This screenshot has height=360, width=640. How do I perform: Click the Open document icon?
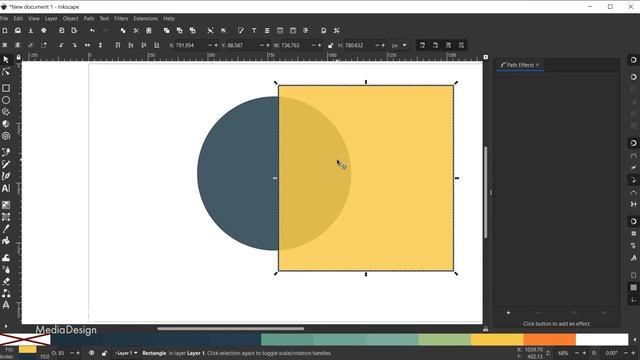point(18,31)
